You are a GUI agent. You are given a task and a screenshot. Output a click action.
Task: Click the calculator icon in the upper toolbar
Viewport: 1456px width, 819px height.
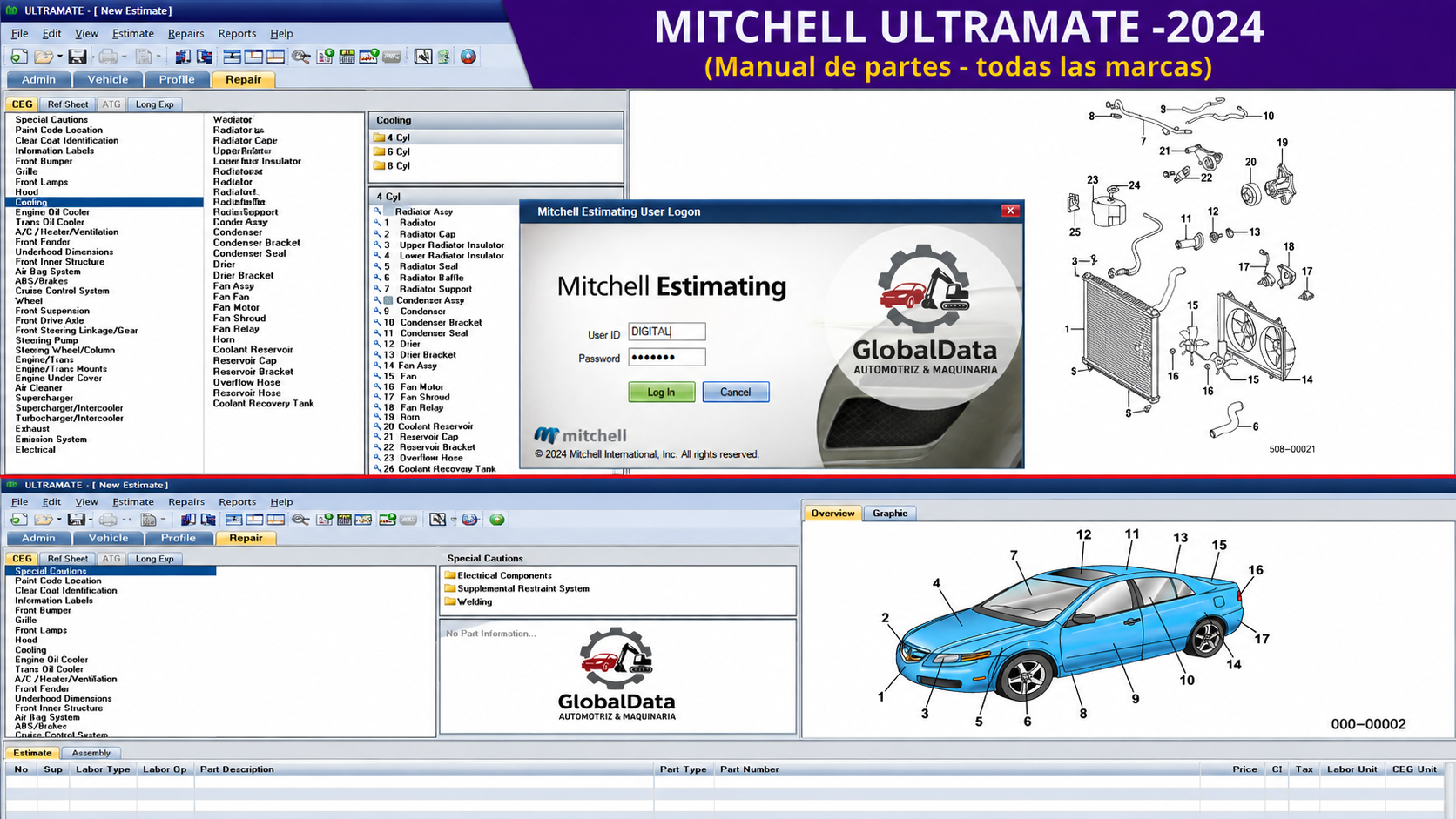[347, 57]
